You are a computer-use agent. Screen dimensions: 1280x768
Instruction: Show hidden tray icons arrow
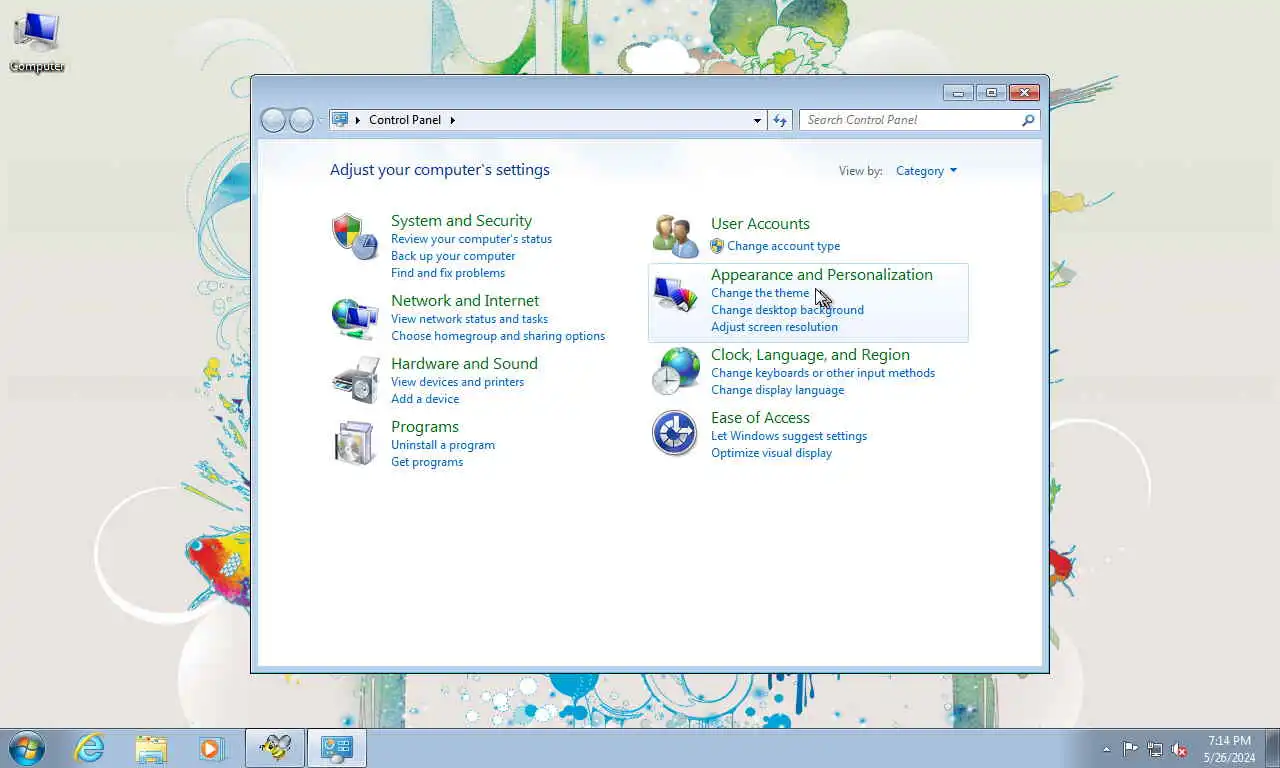point(1106,749)
